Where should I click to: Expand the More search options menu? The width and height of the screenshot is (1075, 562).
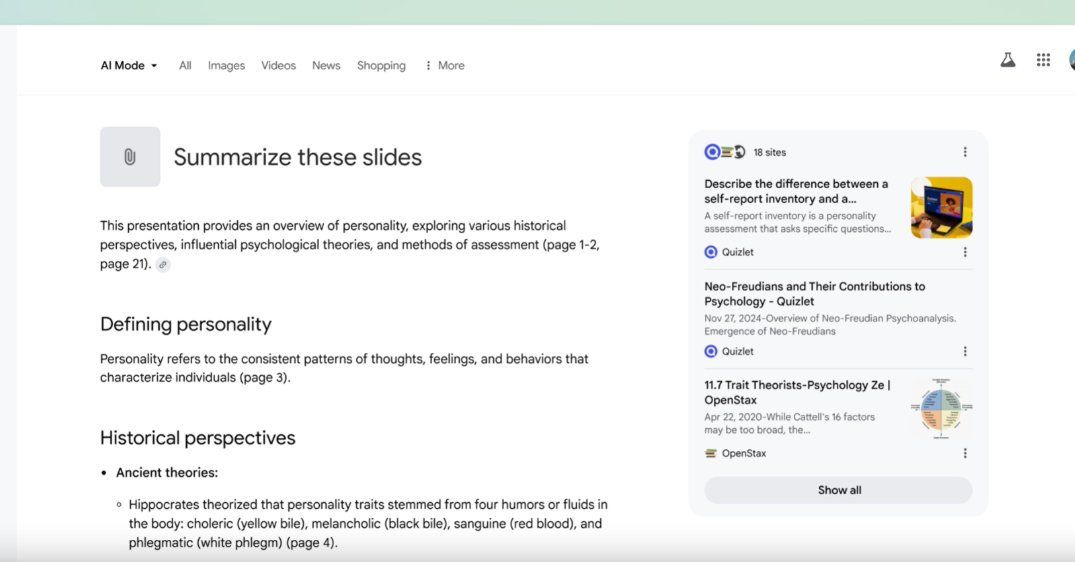coord(445,66)
